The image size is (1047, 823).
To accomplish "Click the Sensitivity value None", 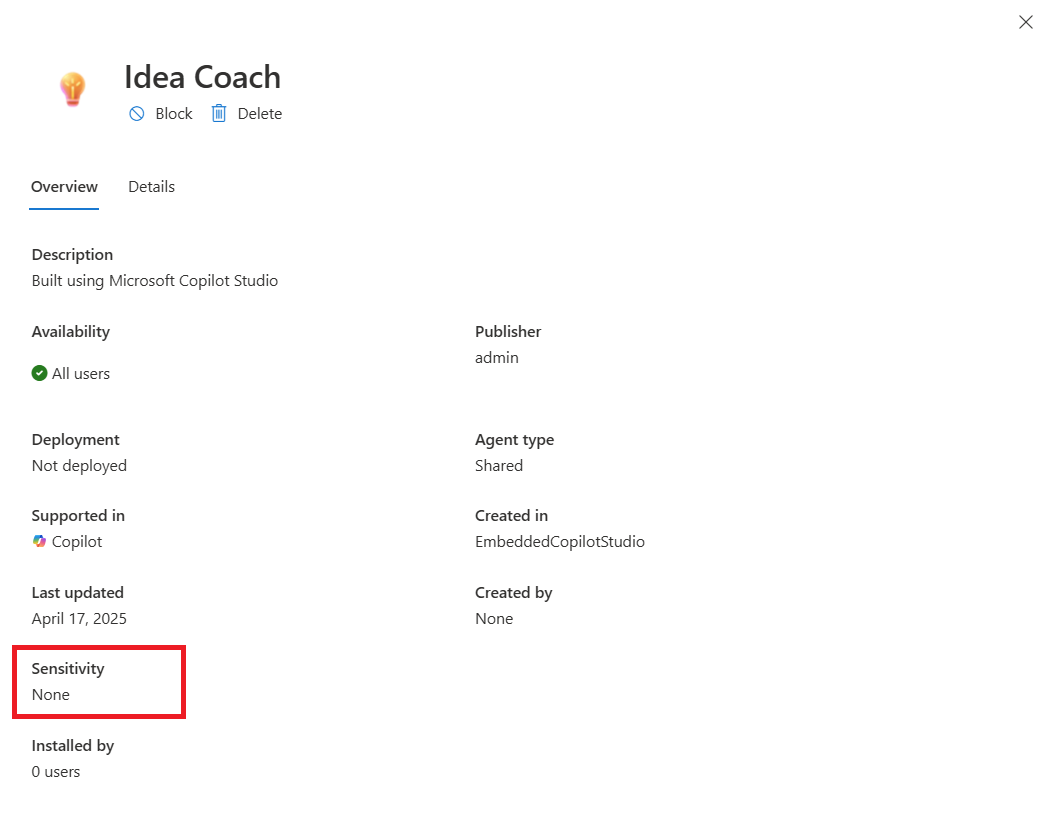I will (x=51, y=695).
